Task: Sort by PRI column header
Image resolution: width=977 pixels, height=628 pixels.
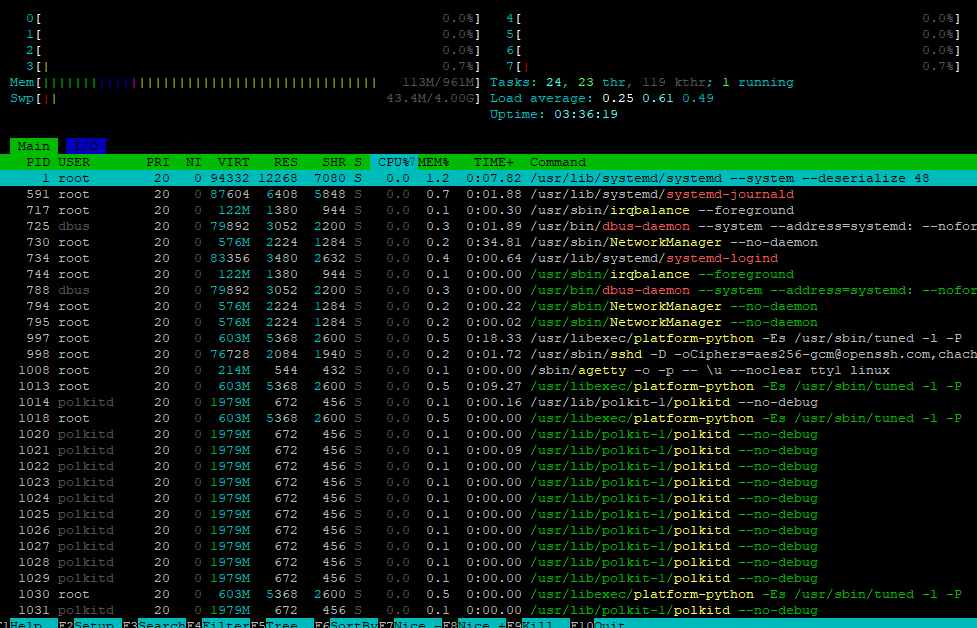Action: [158, 162]
